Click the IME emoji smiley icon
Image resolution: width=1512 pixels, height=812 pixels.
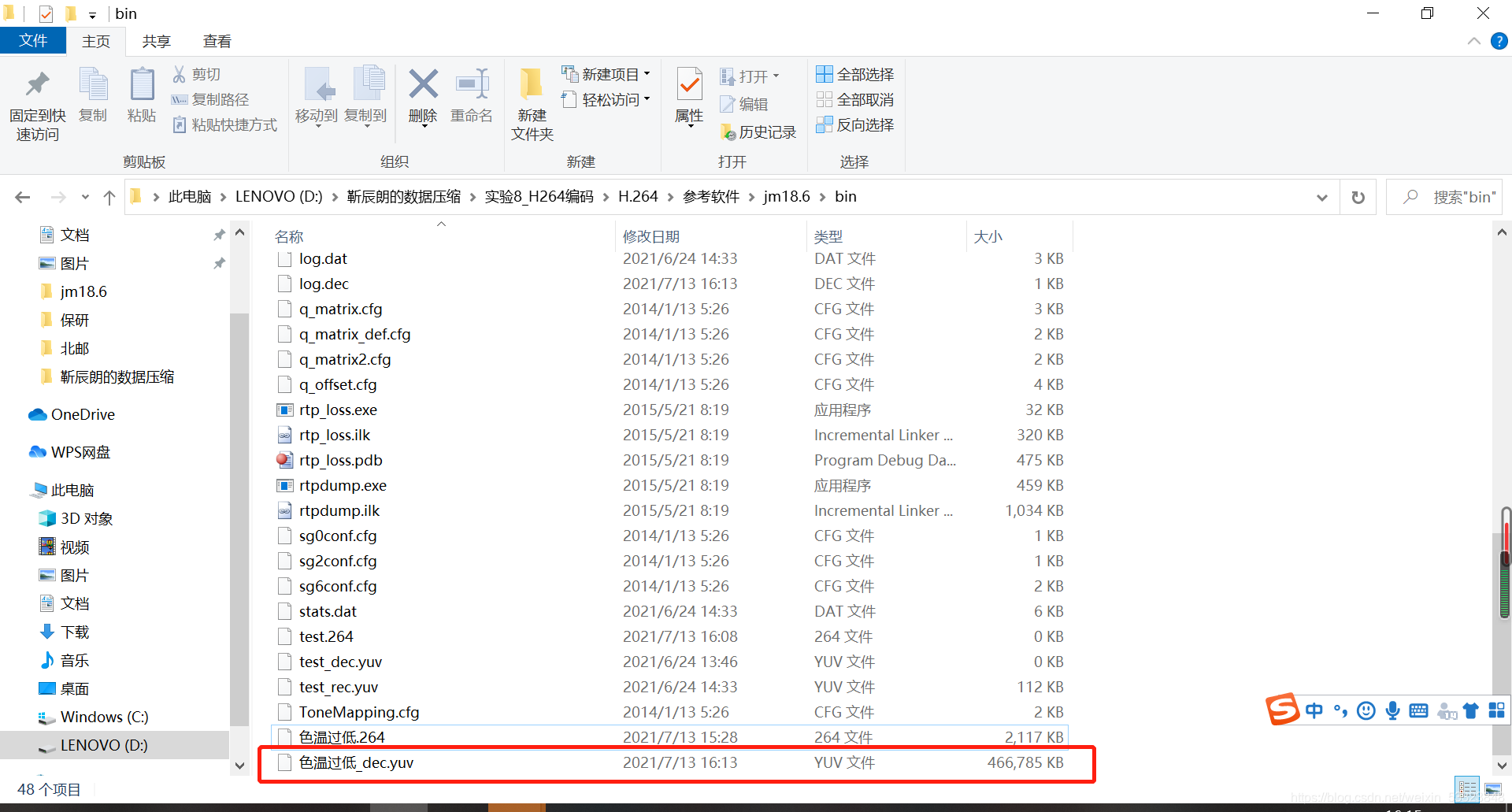[x=1366, y=710]
